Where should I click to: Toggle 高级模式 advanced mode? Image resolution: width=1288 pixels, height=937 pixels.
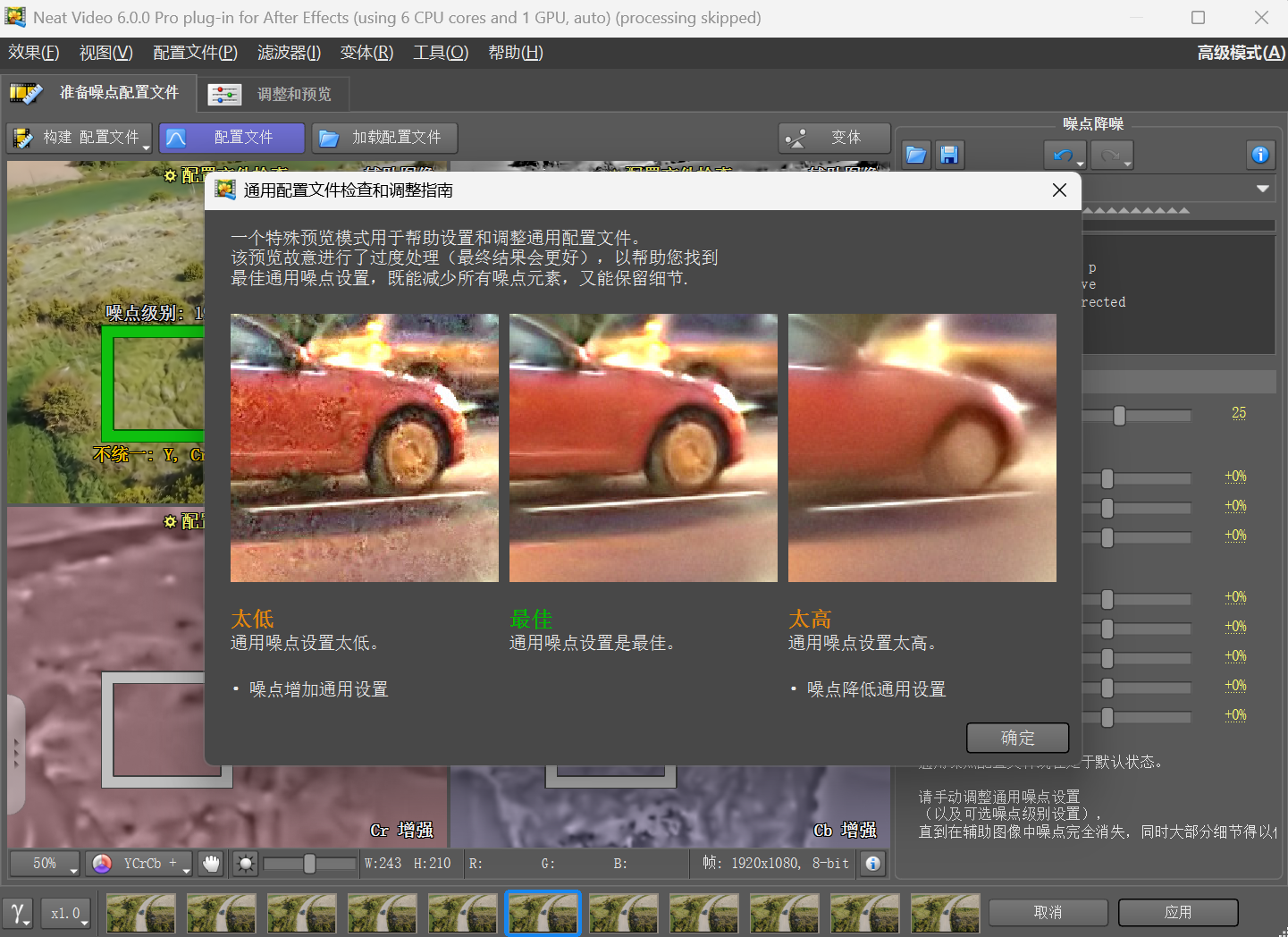click(1241, 53)
